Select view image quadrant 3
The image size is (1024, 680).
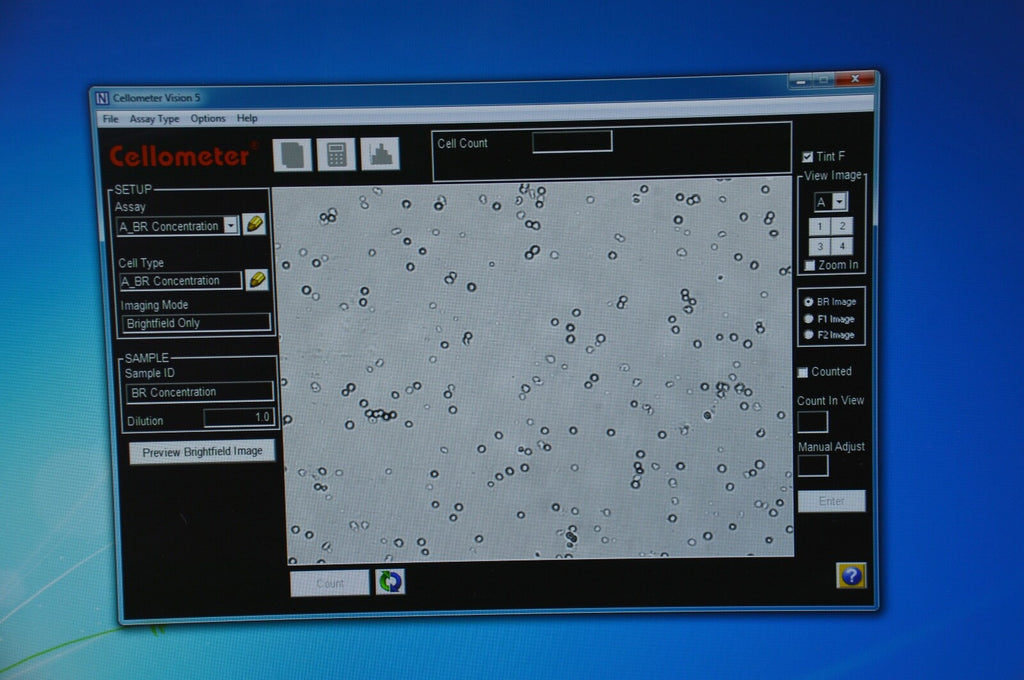click(x=820, y=246)
